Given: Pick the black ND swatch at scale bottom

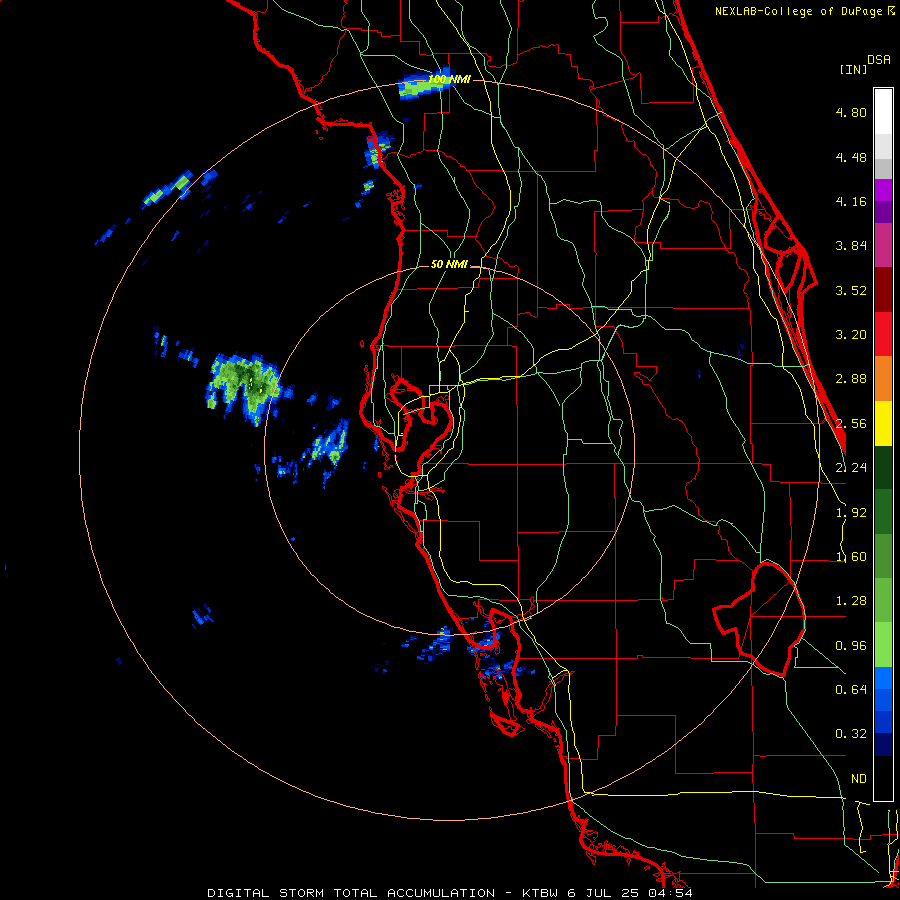Looking at the screenshot, I should 883,778.
